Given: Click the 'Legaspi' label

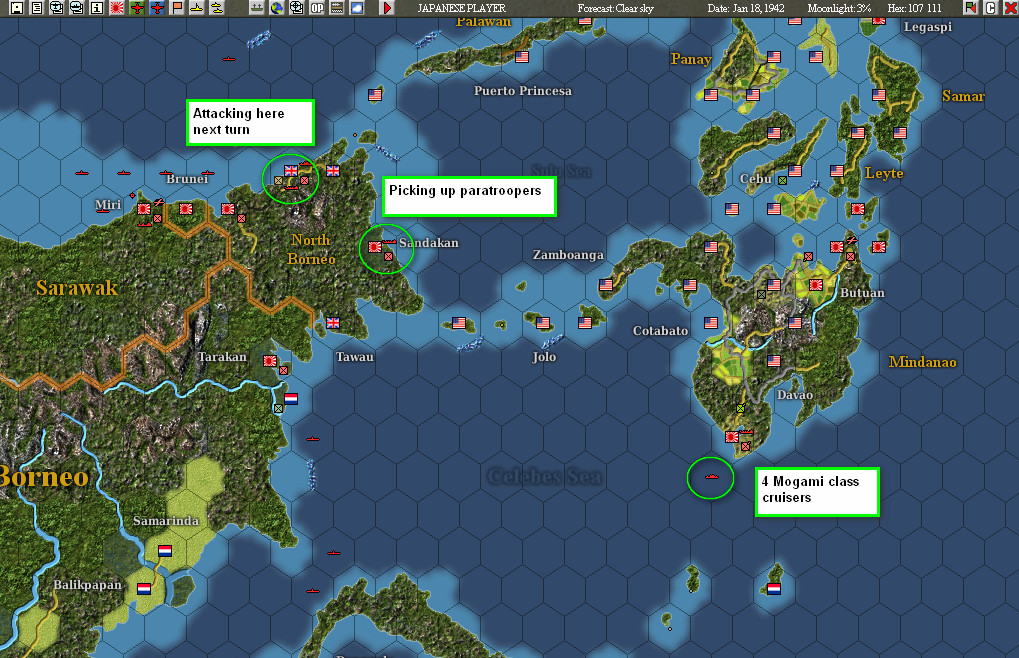Looking at the screenshot, I should (928, 27).
